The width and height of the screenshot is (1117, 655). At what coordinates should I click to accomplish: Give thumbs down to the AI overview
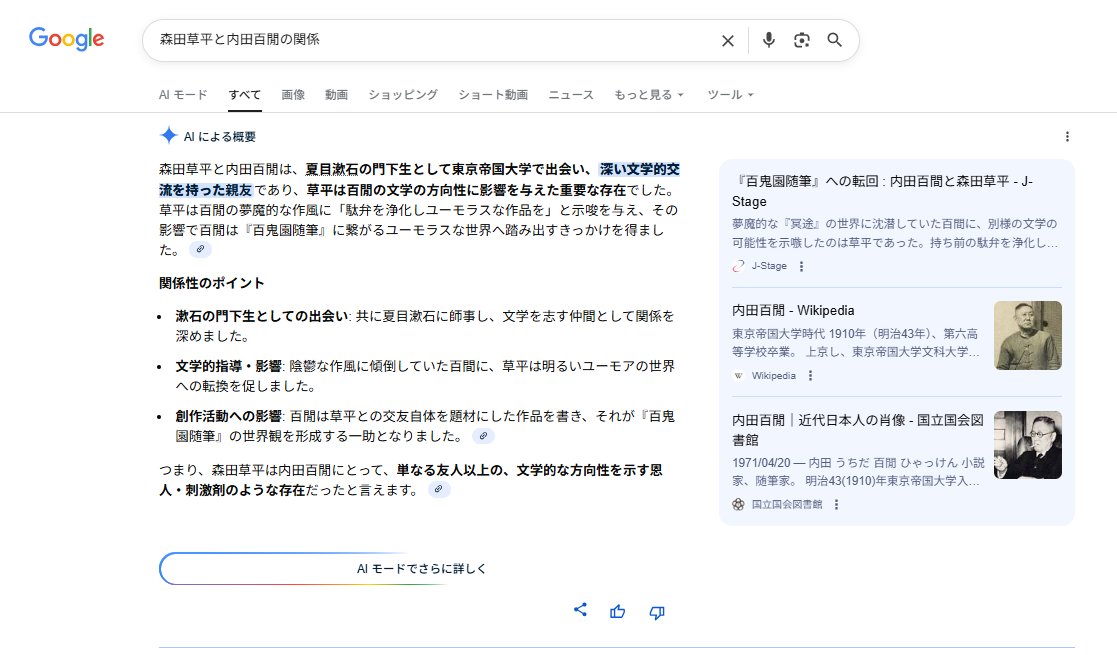point(657,612)
